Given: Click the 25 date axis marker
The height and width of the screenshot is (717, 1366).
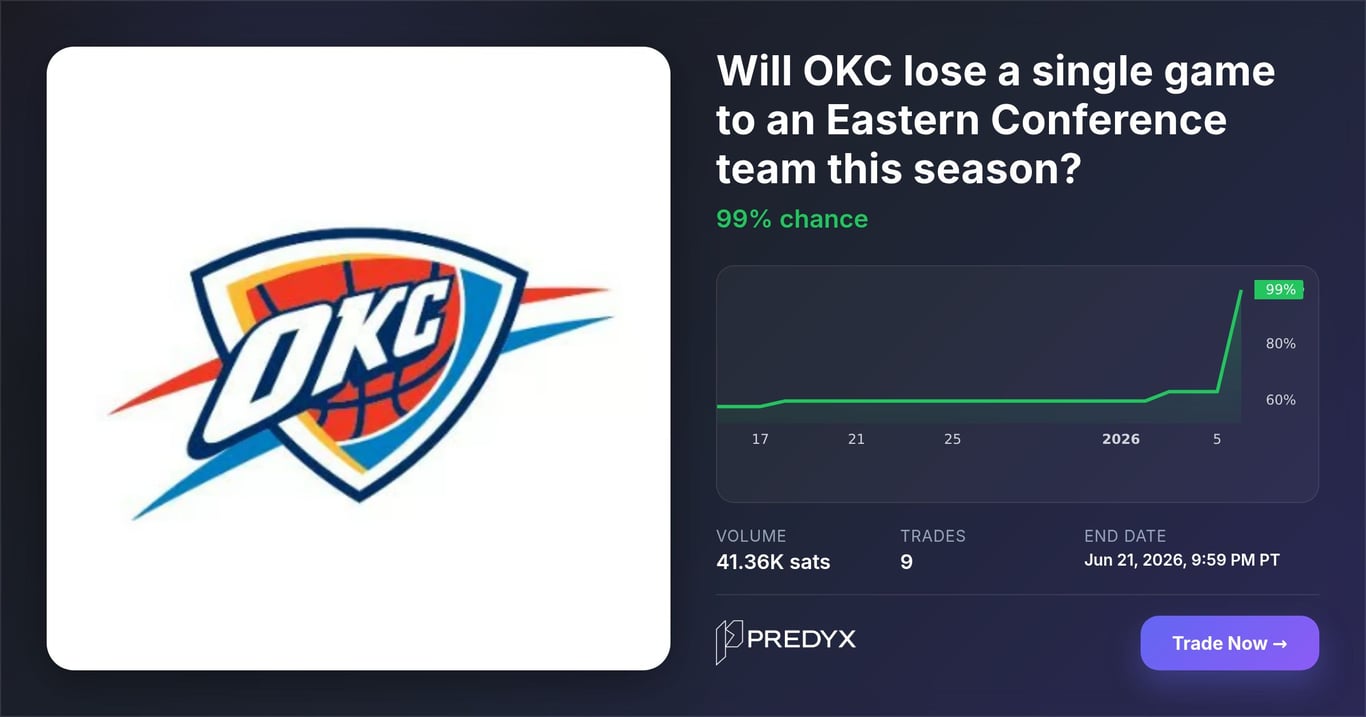Looking at the screenshot, I should pos(952,439).
